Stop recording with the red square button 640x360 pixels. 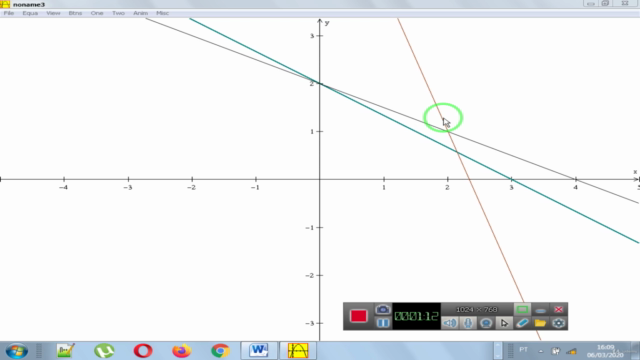358,316
